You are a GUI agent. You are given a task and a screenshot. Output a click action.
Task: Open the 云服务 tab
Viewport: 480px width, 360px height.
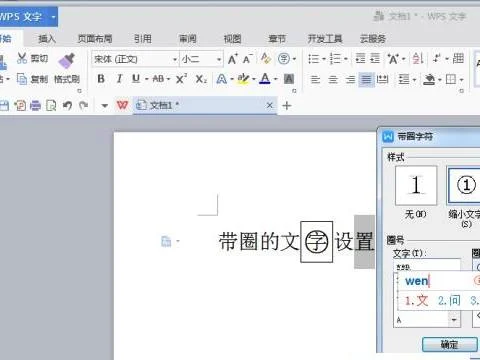[x=373, y=39]
